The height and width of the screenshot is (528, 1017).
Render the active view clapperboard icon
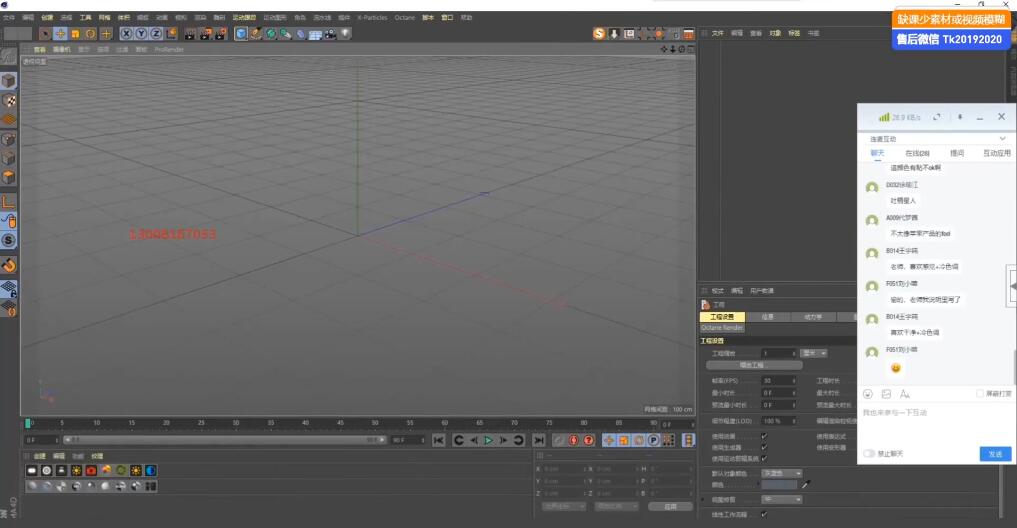[190, 34]
